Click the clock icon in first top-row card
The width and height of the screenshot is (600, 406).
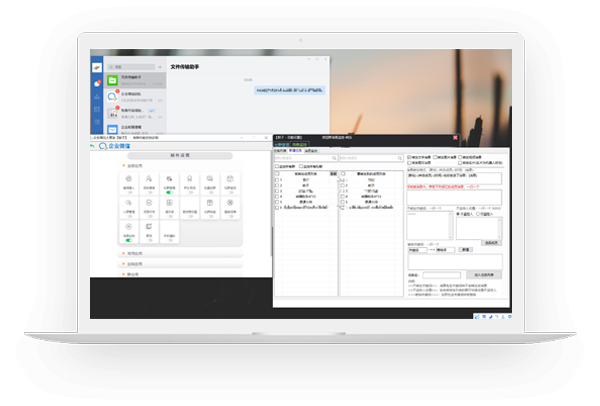point(129,179)
